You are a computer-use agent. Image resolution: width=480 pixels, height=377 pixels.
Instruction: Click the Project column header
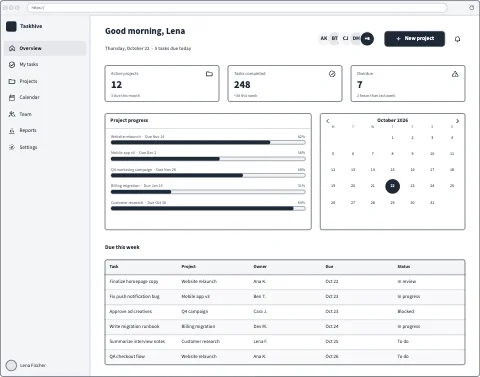189,267
